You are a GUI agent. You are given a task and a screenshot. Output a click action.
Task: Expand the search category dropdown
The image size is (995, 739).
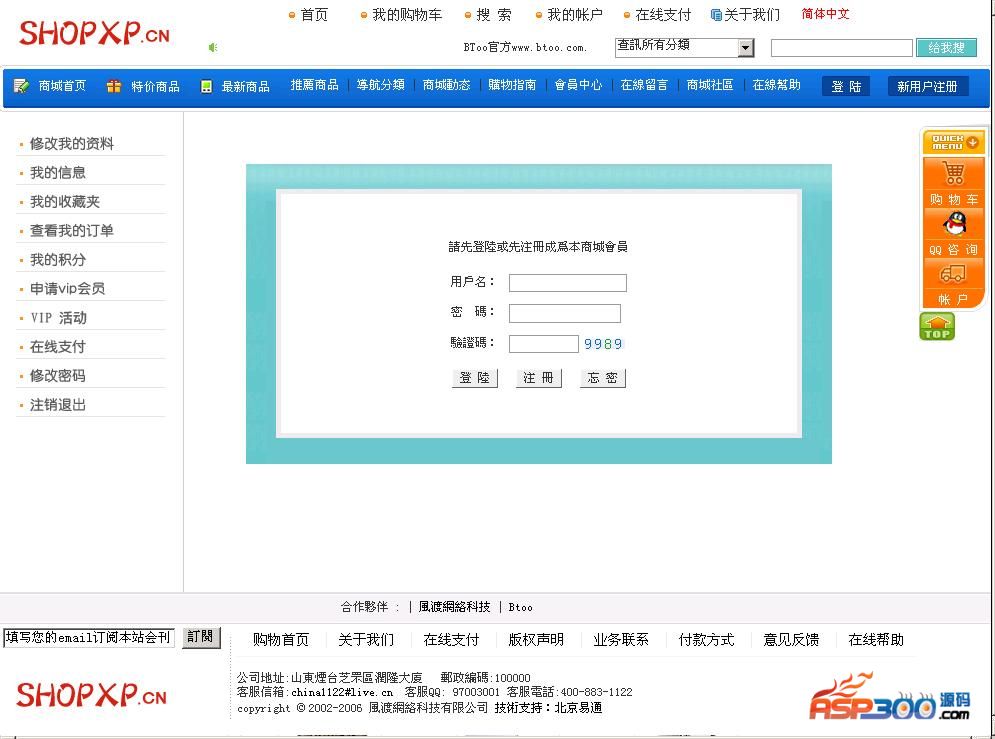click(x=746, y=48)
